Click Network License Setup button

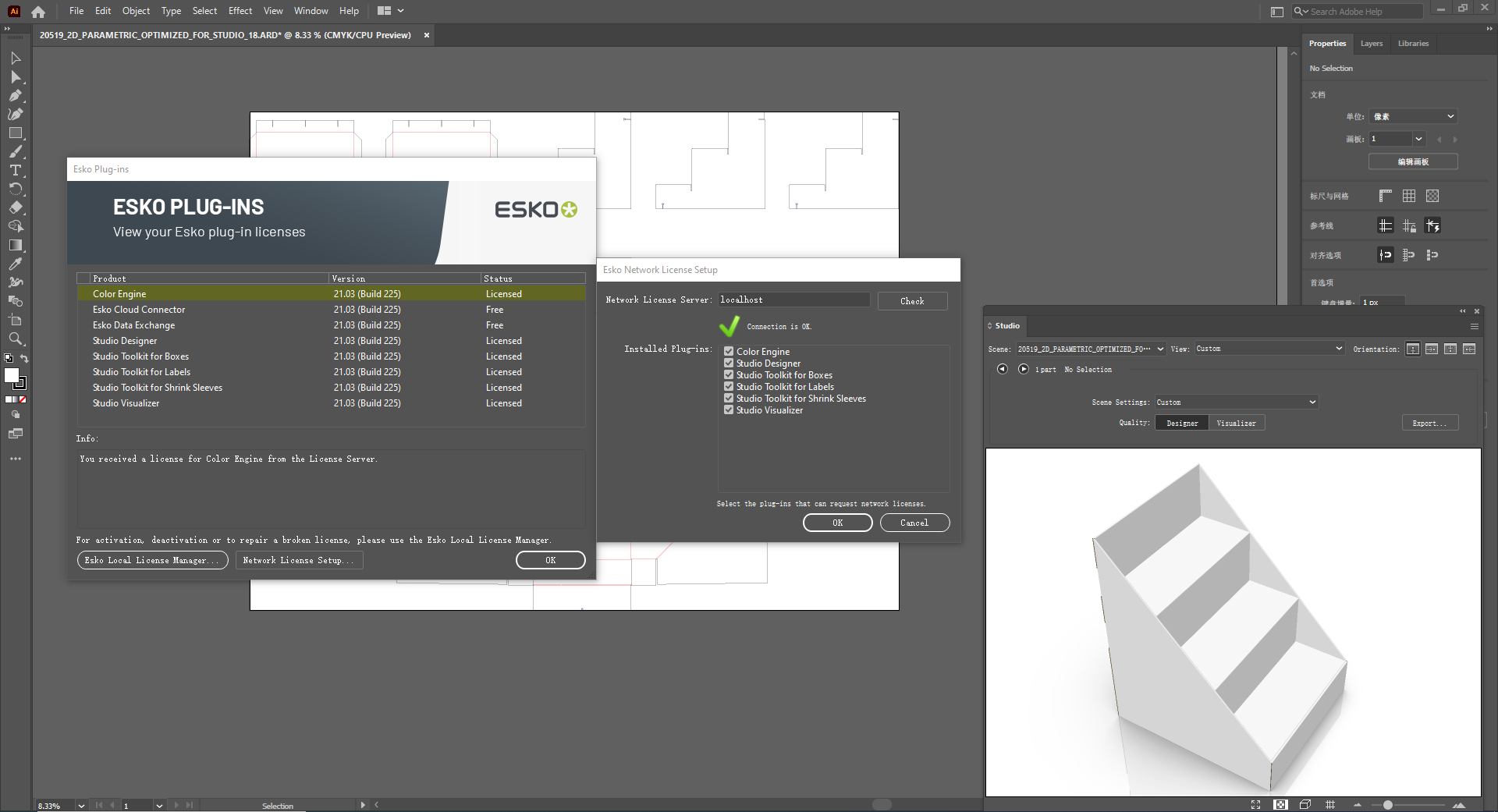pos(299,560)
